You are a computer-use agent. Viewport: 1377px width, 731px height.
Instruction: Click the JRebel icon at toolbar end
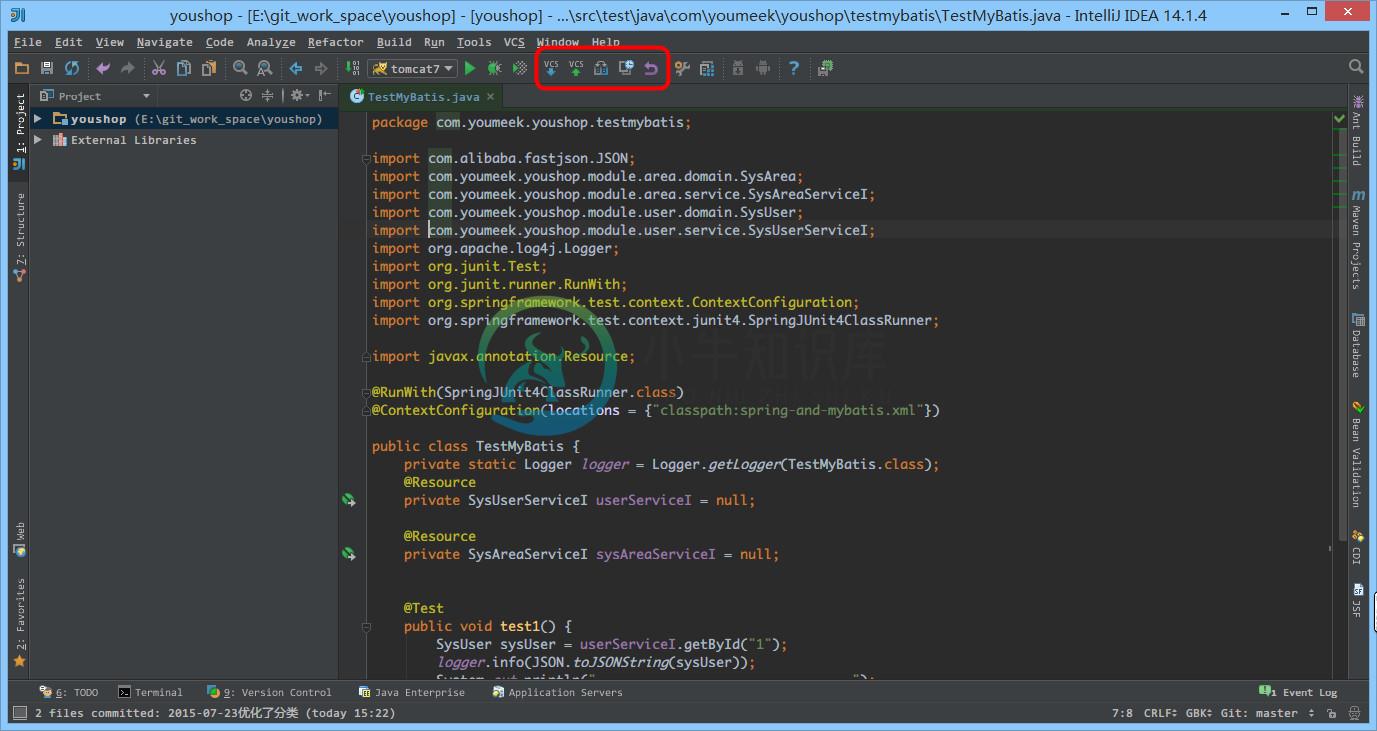825,68
